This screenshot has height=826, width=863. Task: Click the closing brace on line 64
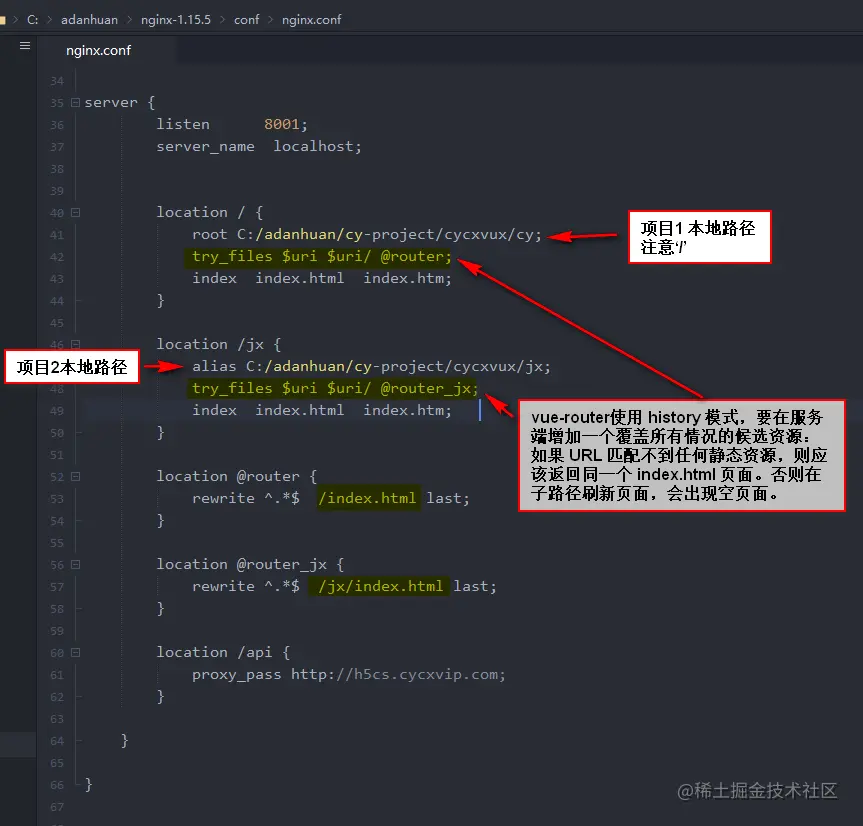click(125, 741)
